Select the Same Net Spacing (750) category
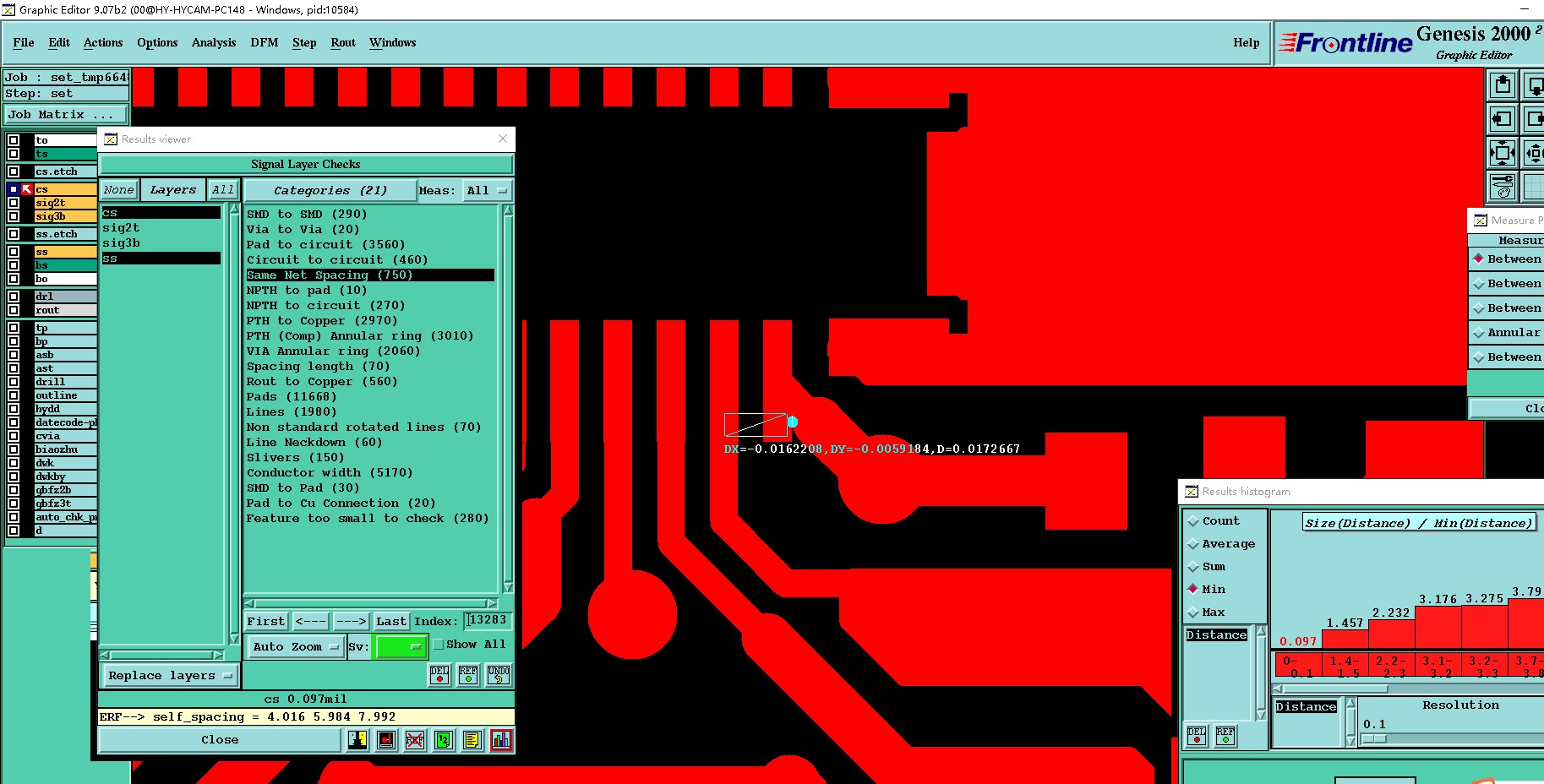1544x784 pixels. 370,275
